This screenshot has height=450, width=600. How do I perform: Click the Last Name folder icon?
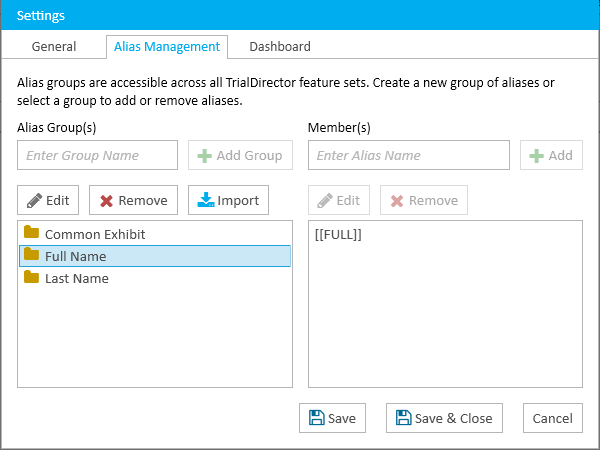[31, 277]
